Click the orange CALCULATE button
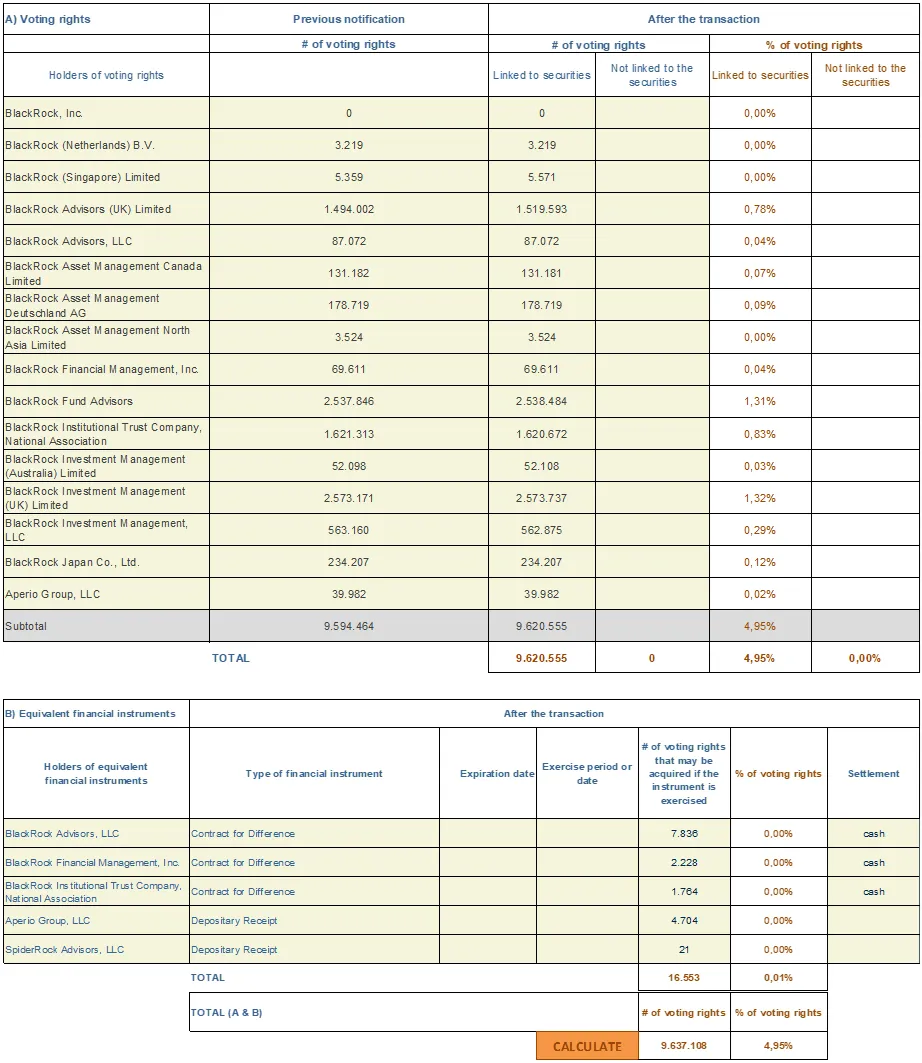The width and height of the screenshot is (922, 1063). (x=587, y=1046)
